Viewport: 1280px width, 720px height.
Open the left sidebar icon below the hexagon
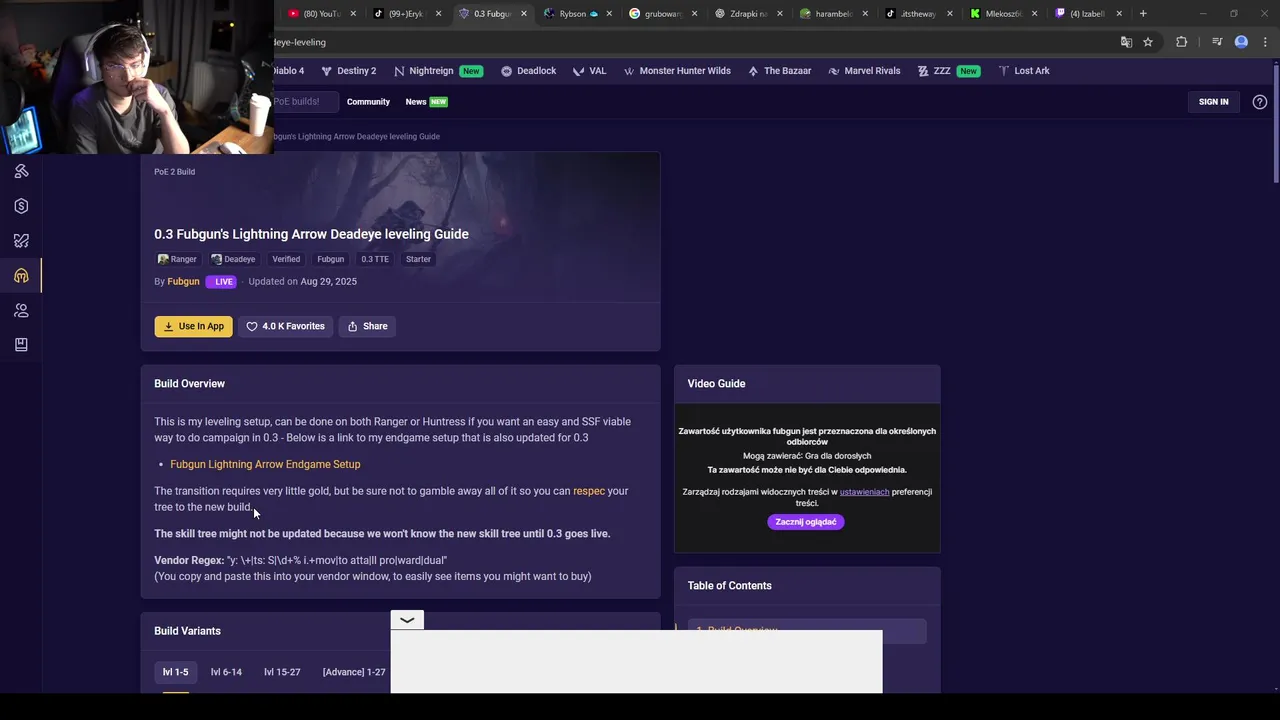click(21, 241)
